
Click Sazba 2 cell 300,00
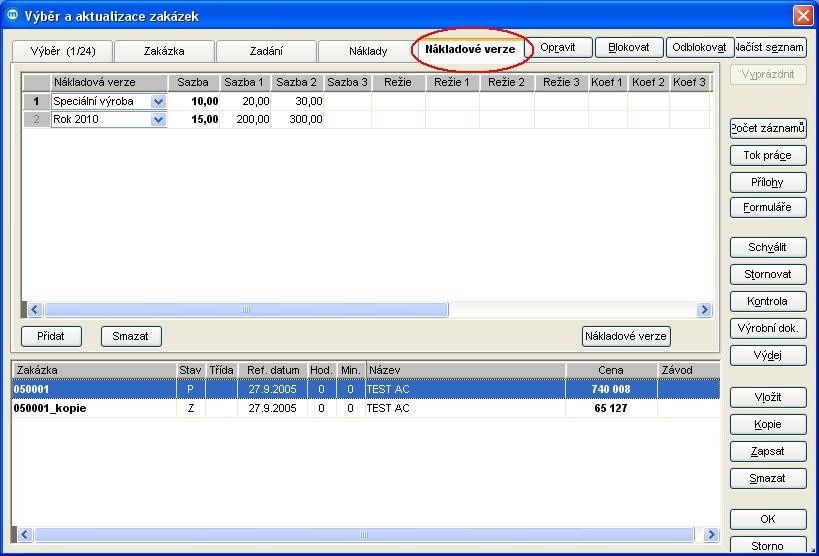coord(297,119)
